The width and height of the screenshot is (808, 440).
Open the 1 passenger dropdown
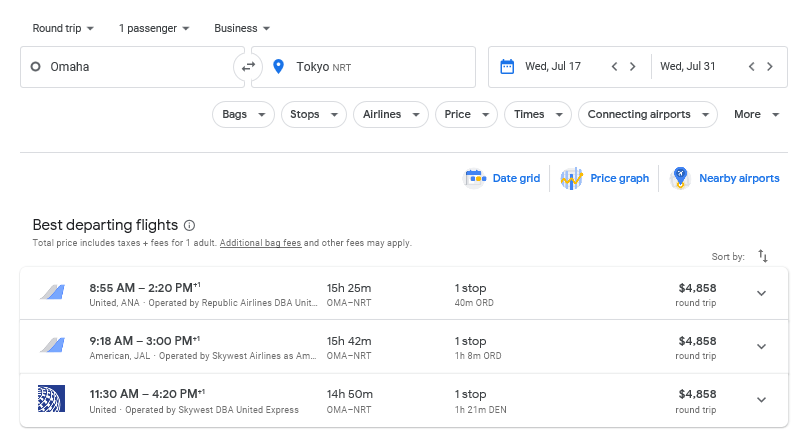point(154,28)
